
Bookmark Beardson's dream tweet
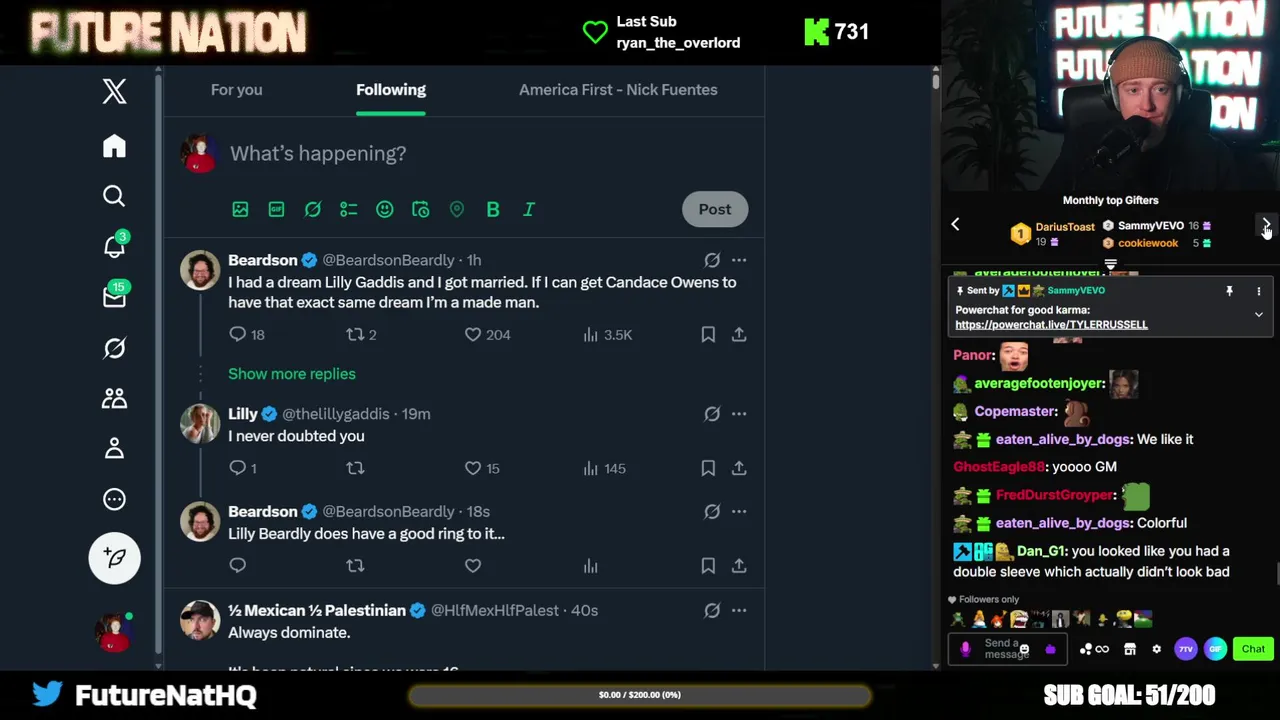point(708,335)
